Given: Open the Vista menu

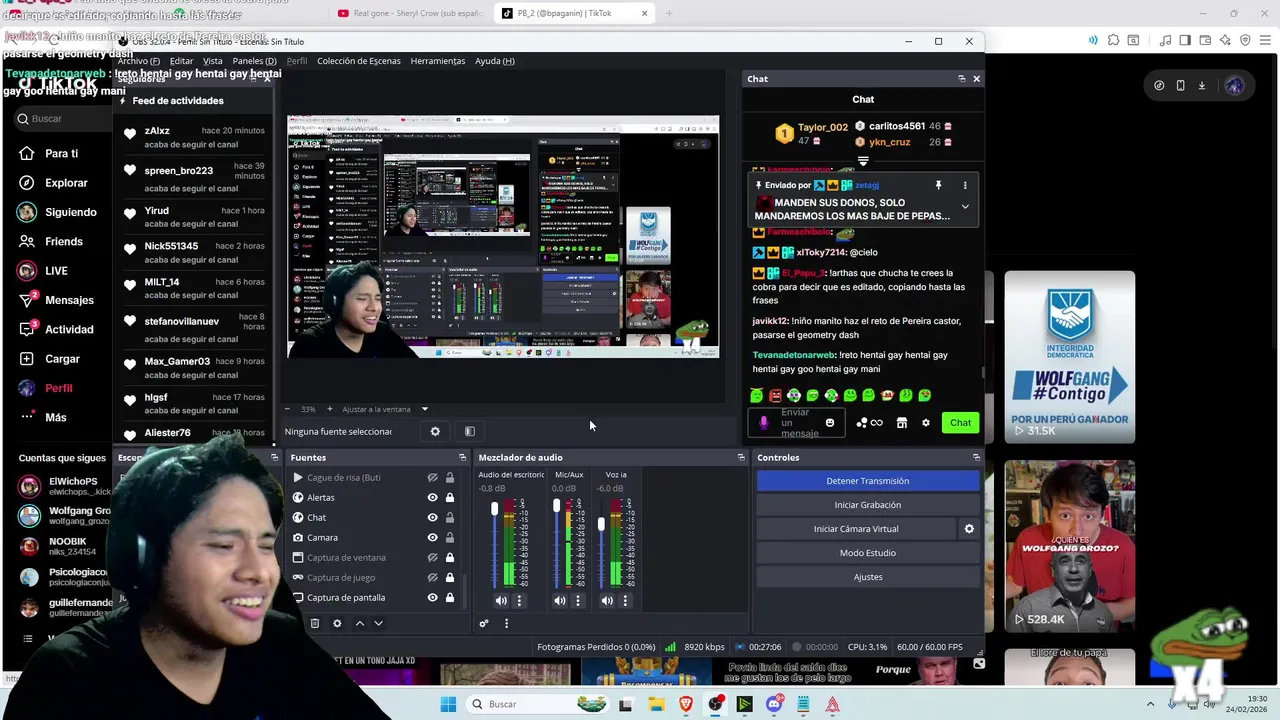Looking at the screenshot, I should [213, 61].
